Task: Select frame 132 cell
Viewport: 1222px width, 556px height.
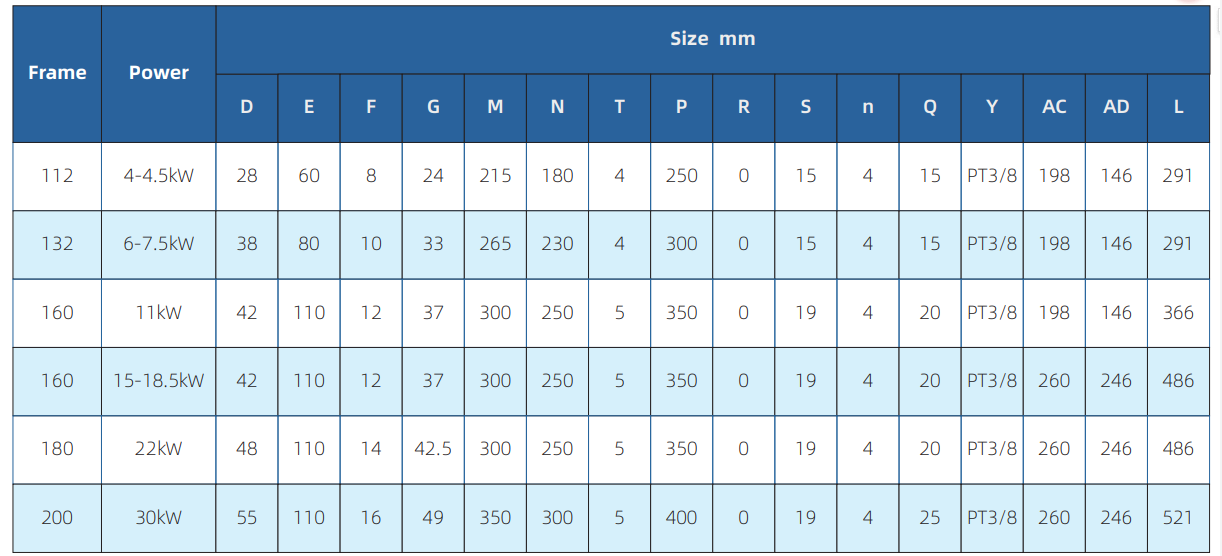Action: (x=57, y=244)
